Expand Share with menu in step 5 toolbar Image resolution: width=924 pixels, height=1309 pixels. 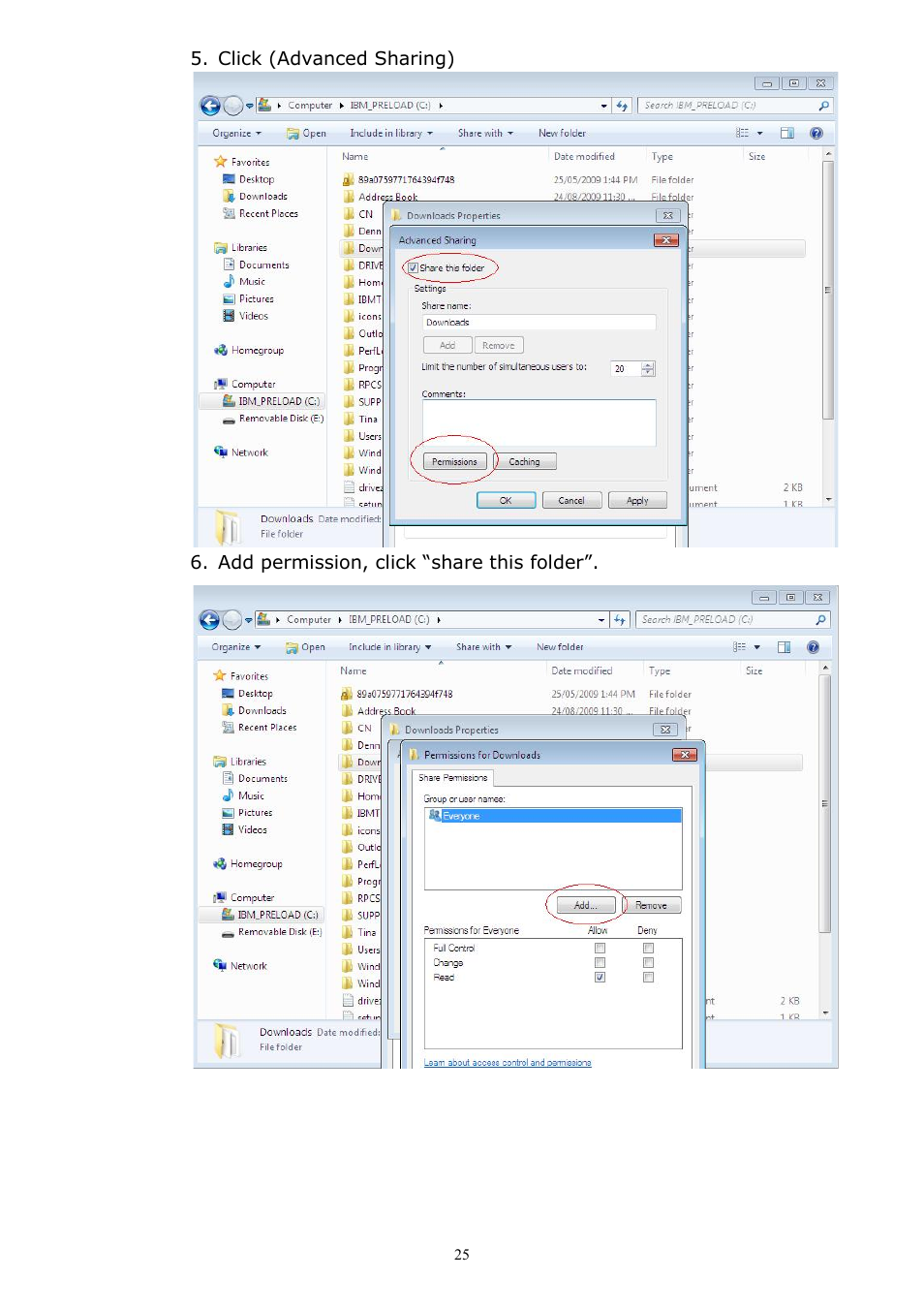pyautogui.click(x=485, y=134)
